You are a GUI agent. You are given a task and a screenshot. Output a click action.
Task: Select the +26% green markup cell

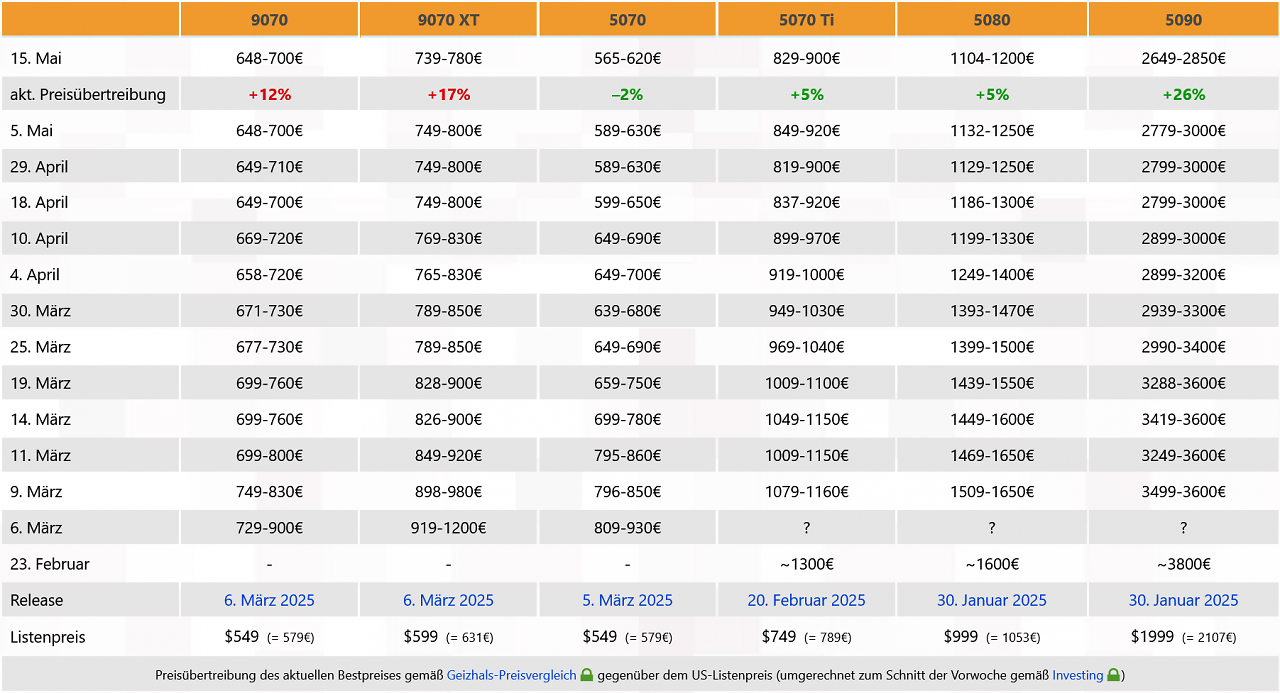click(1183, 94)
